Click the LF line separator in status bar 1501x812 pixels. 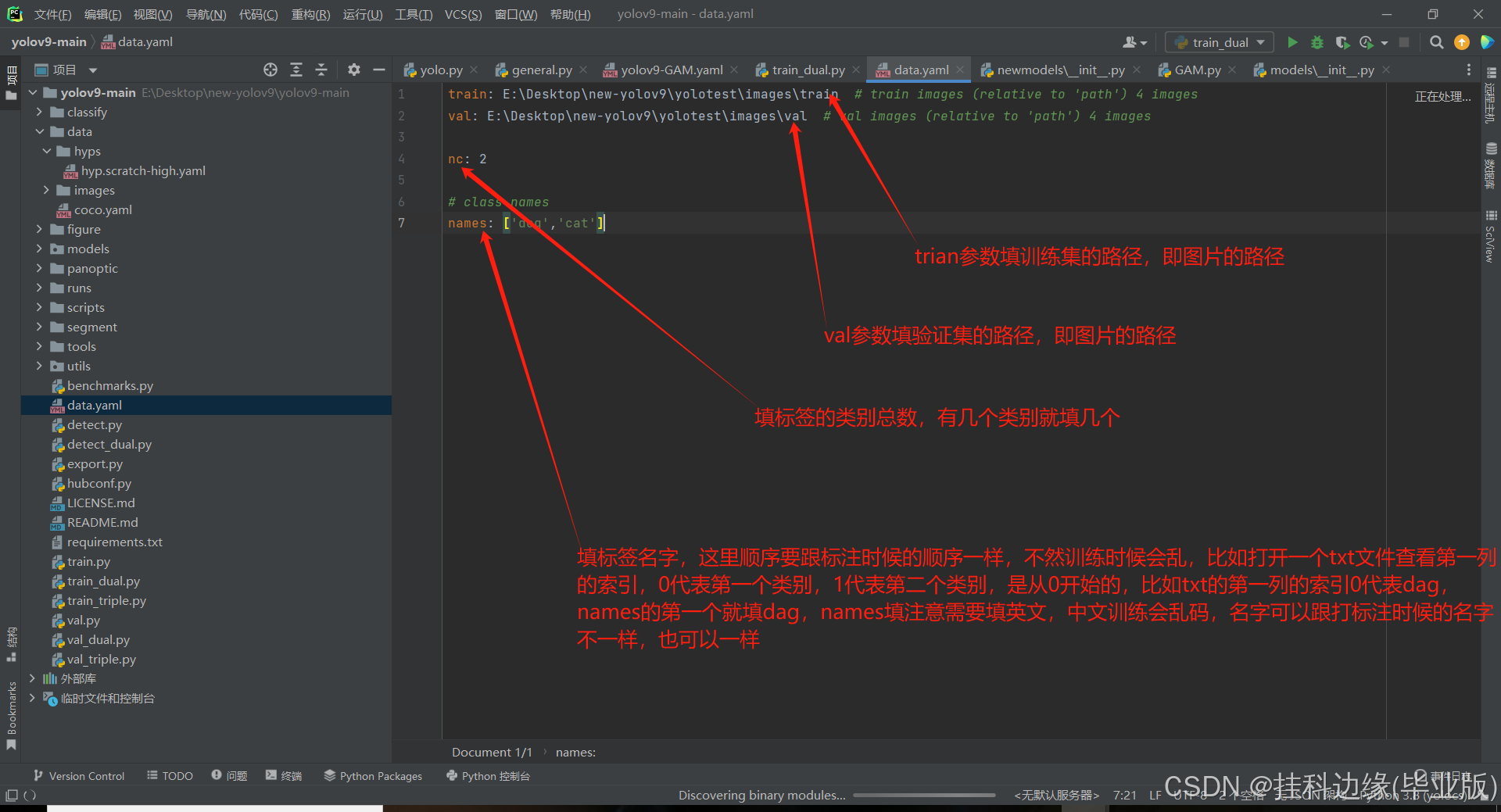[1155, 795]
